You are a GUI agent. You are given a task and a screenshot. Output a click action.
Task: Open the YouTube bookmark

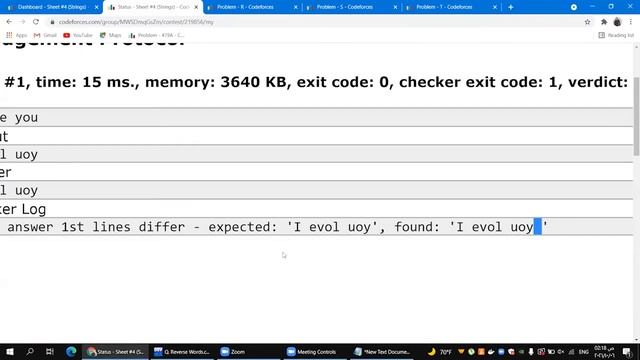(78, 35)
